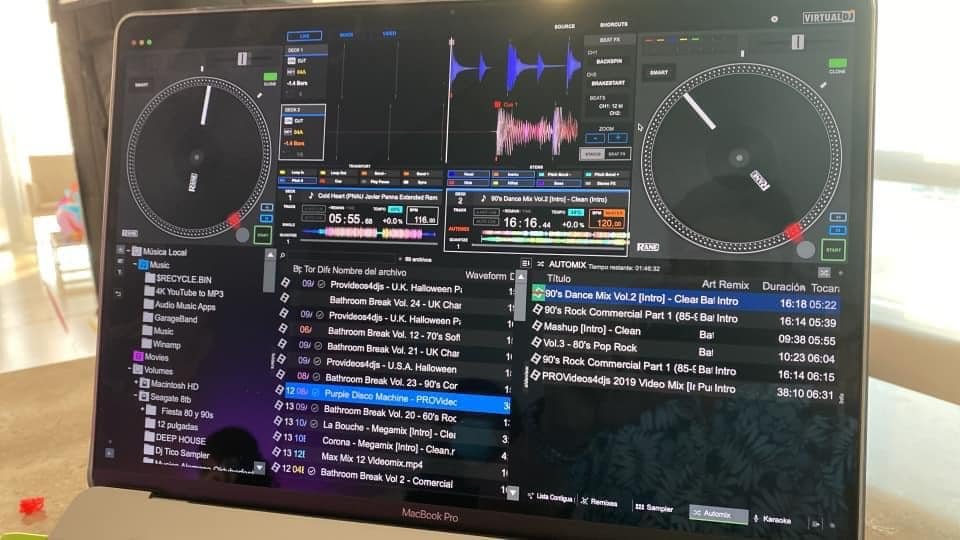Click the SMART button on left deck
This screenshot has width=960, height=540.
tap(141, 85)
